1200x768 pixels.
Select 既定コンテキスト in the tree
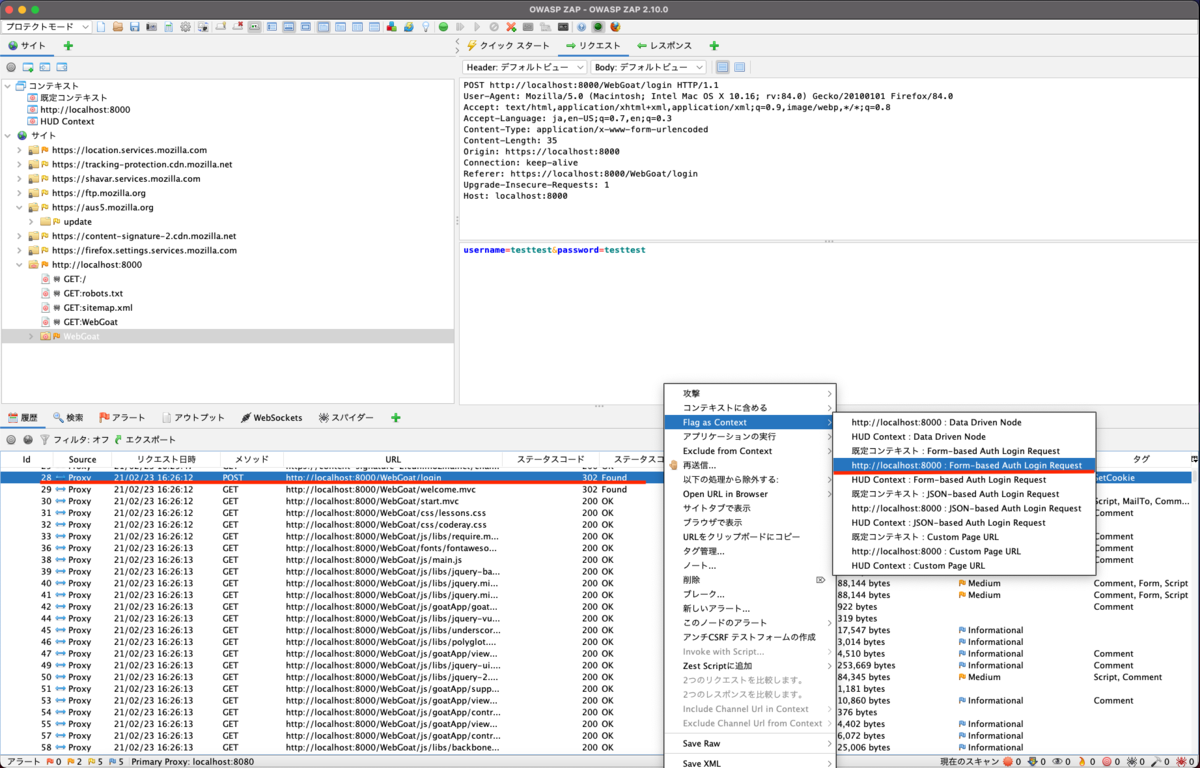coord(73,98)
